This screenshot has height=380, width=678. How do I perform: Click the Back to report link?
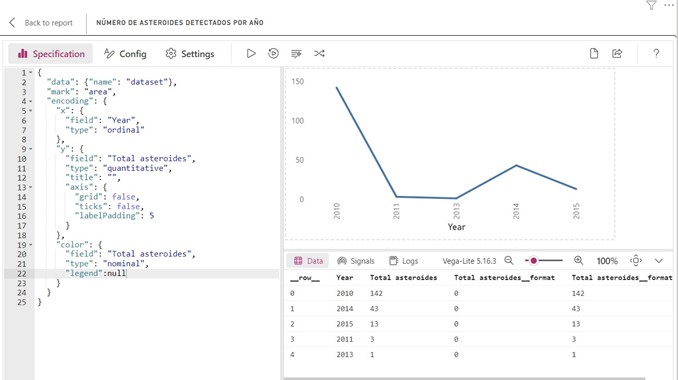tap(48, 23)
